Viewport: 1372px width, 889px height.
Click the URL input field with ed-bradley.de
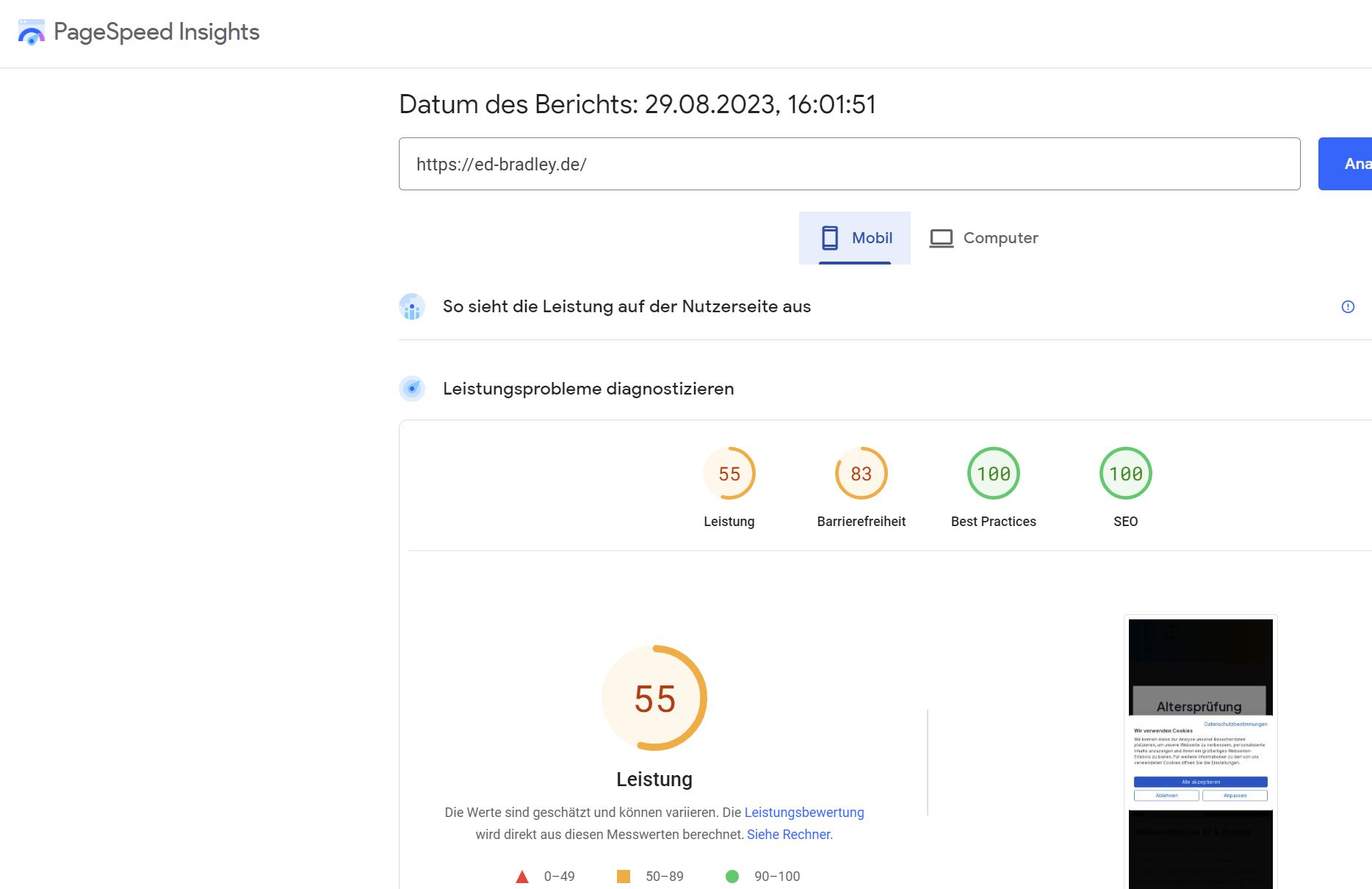point(849,164)
